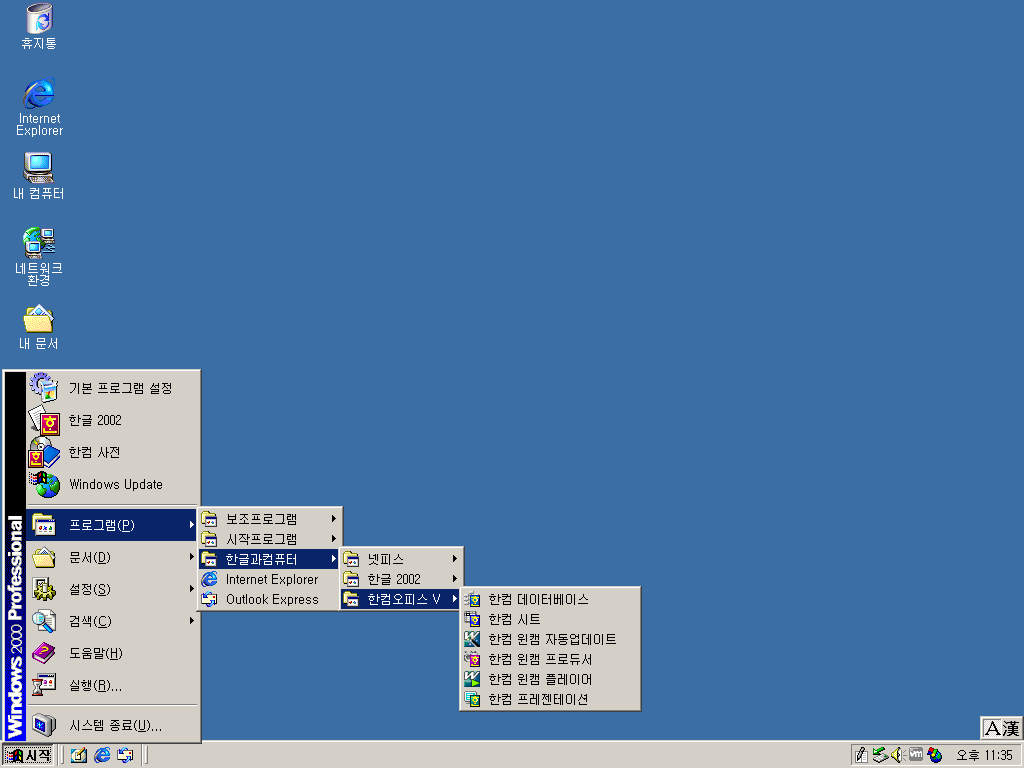Screen dimensions: 1024x768
Task: Expand the 보조프로그램 submenu arrow
Action: 334,519
